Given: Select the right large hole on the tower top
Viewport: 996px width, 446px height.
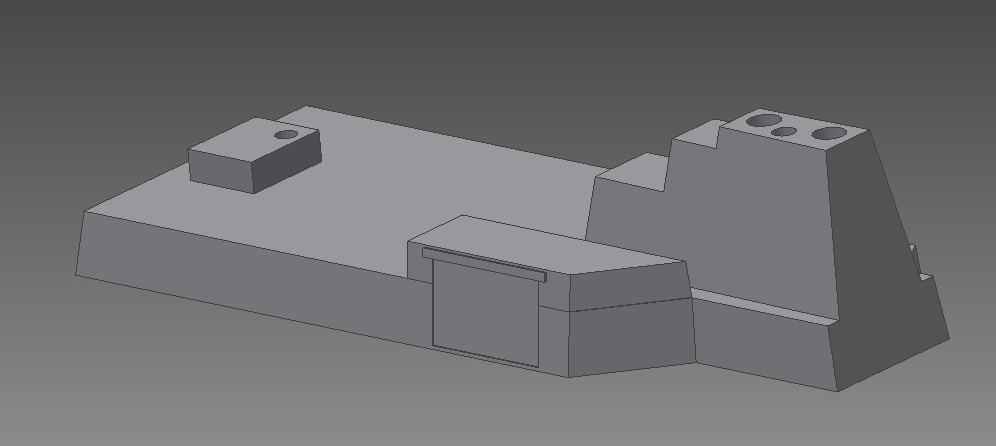Looking at the screenshot, I should click(825, 133).
